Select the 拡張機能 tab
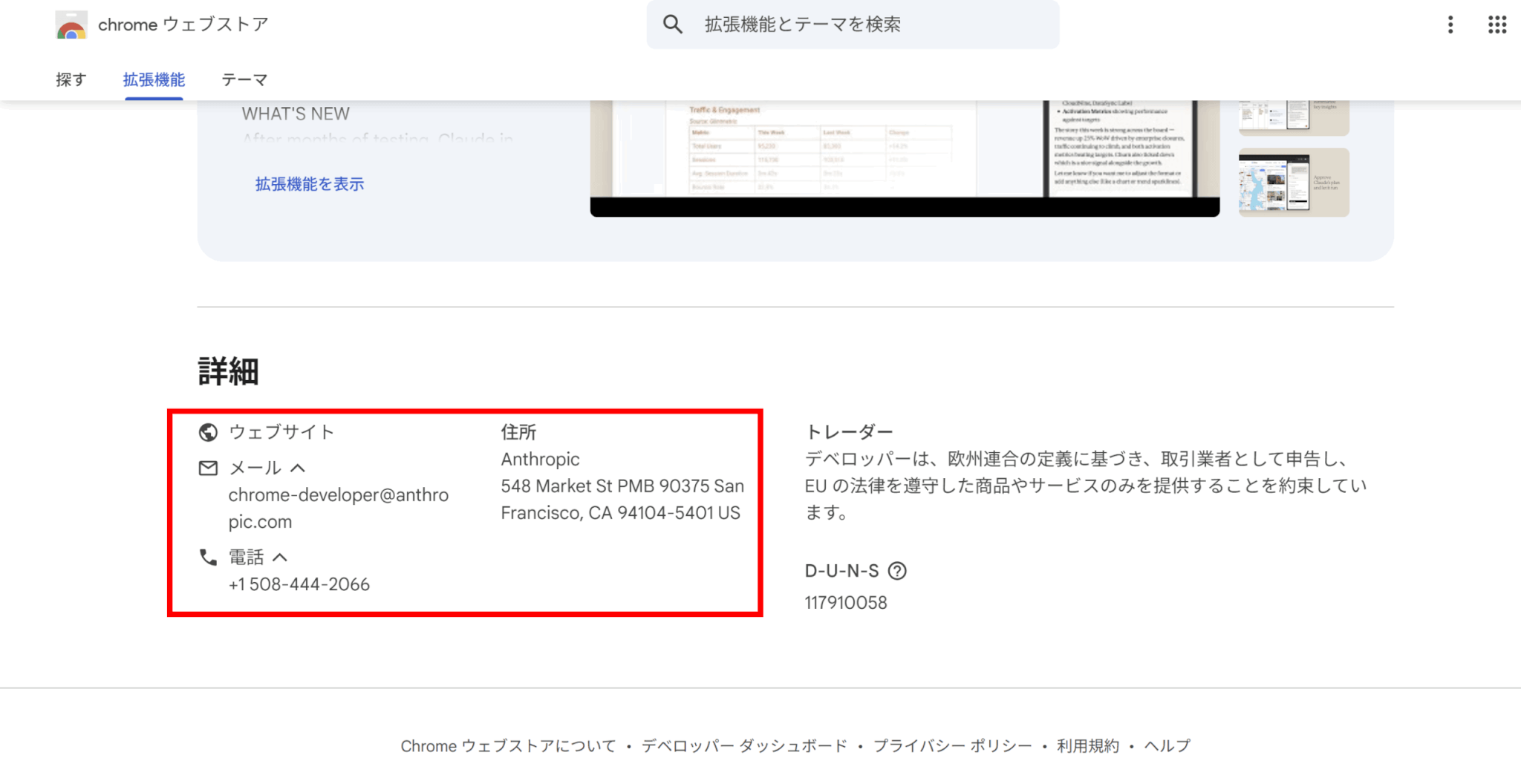 click(x=154, y=79)
